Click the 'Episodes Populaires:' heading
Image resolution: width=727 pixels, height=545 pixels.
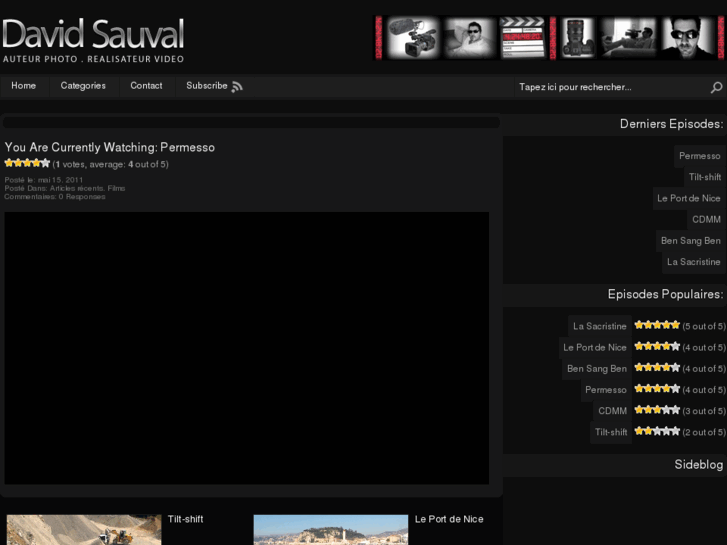tap(665, 295)
